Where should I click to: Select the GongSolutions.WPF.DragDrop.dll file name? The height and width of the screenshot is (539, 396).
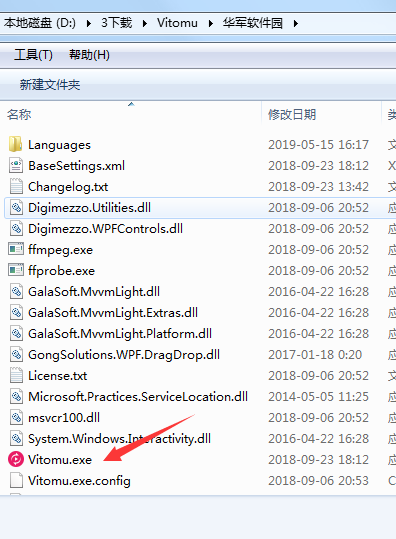pos(124,354)
